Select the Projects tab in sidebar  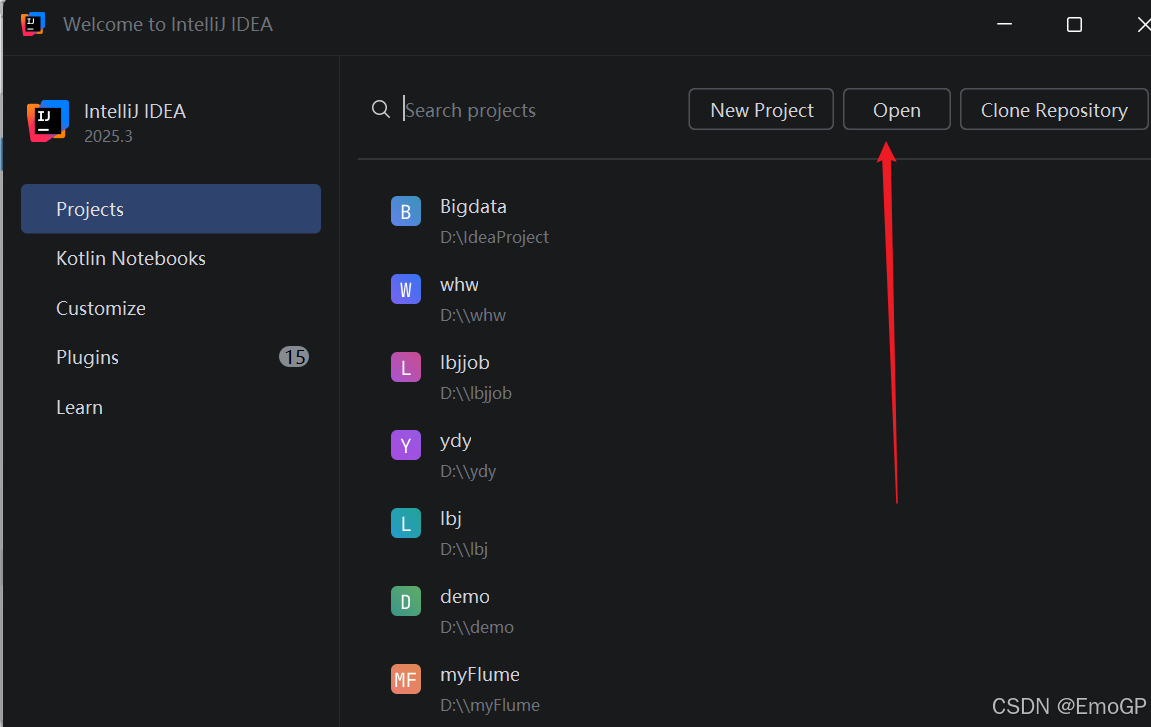pos(171,209)
